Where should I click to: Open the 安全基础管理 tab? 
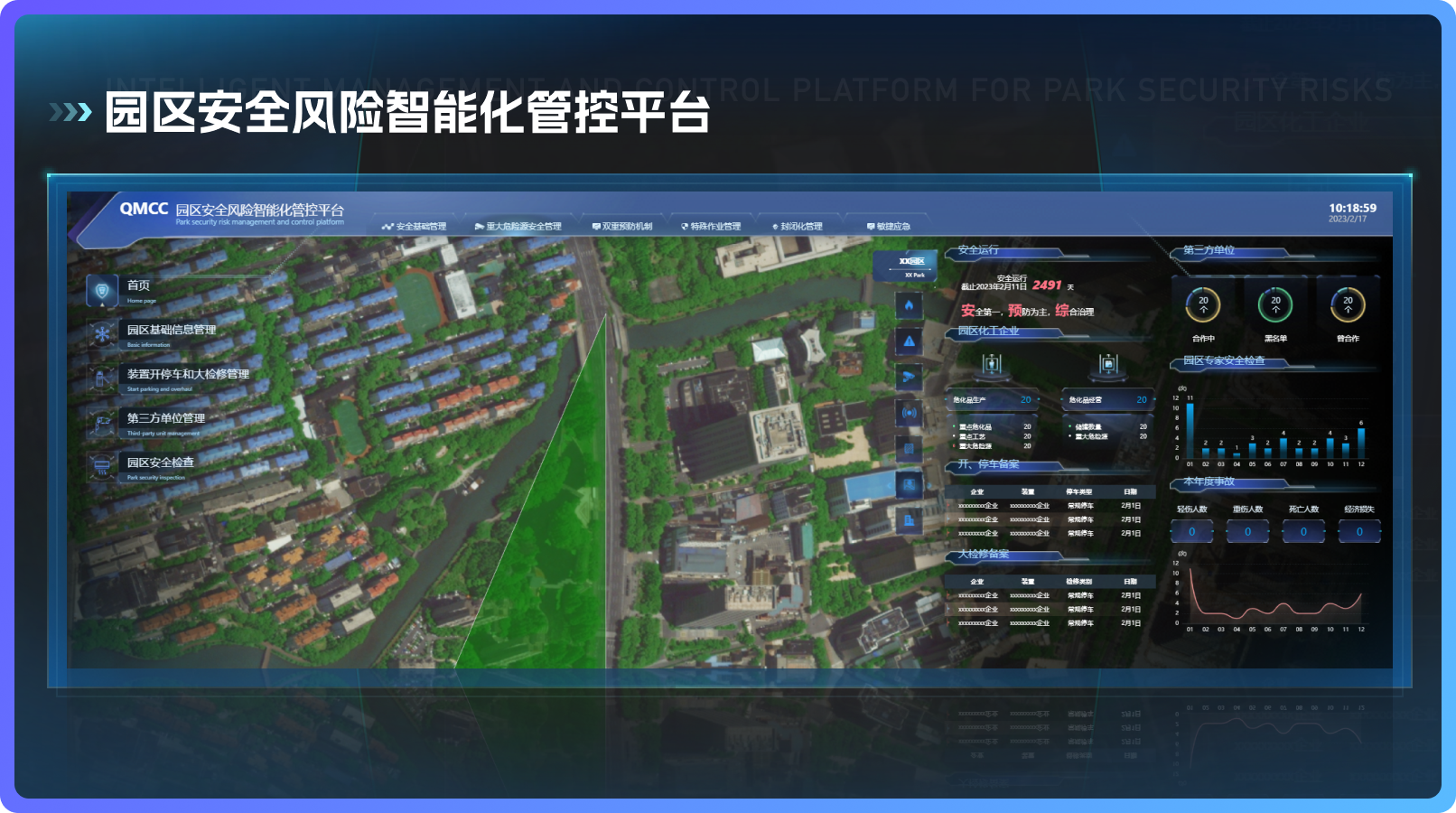[415, 227]
